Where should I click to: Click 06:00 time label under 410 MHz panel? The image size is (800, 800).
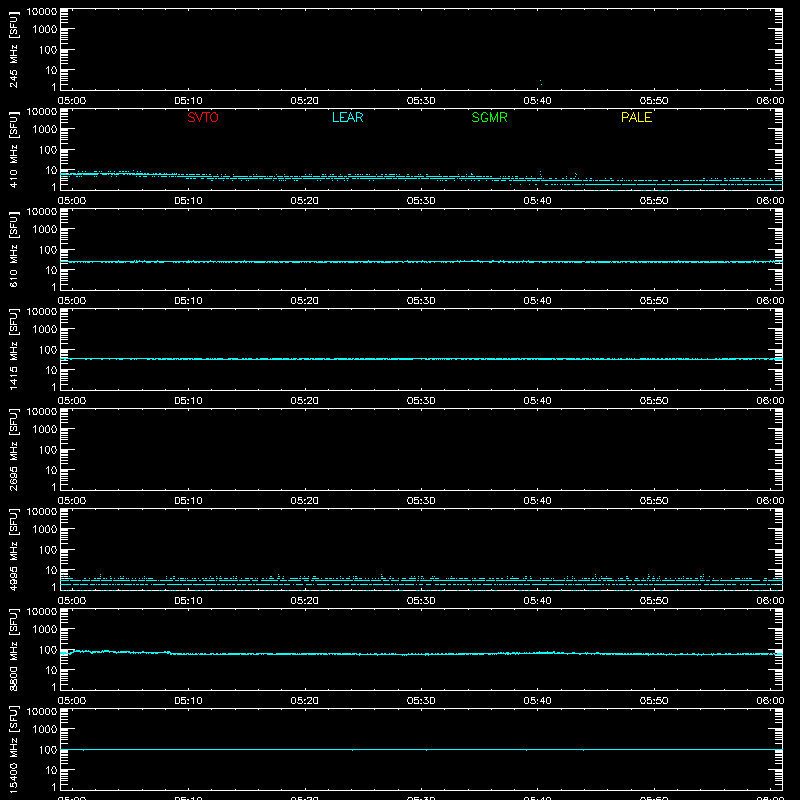pyautogui.click(x=770, y=201)
